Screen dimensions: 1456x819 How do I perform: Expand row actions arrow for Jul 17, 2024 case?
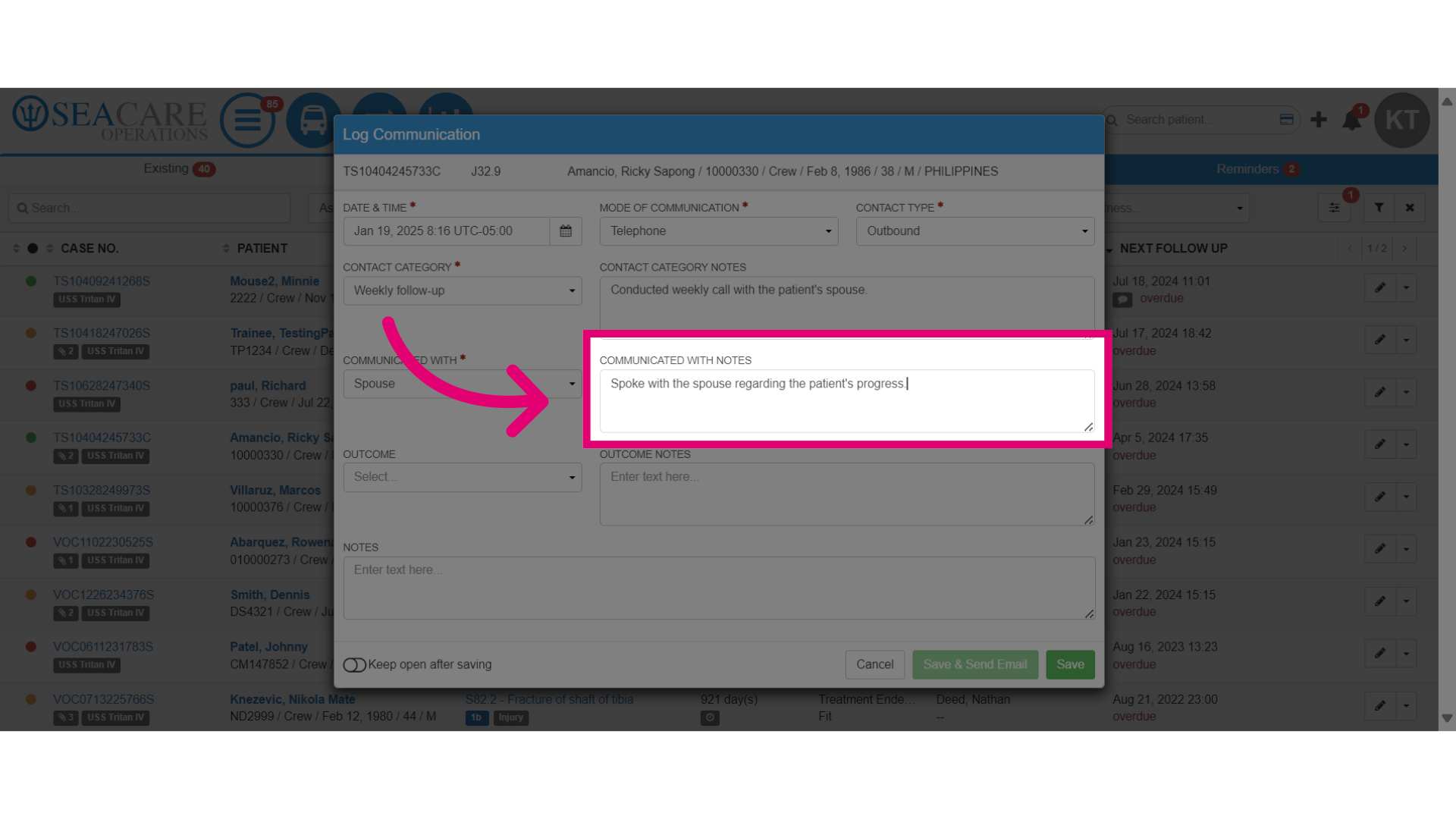(x=1407, y=340)
